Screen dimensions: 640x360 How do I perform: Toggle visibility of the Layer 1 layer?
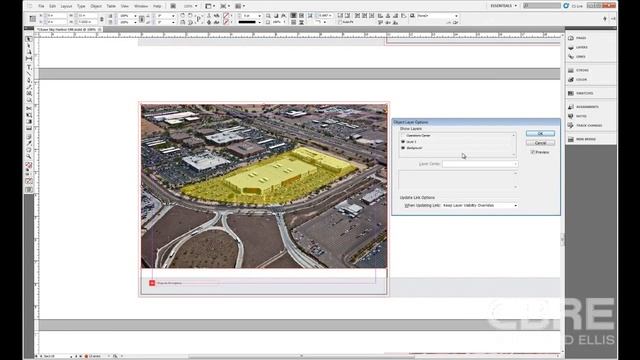tap(403, 142)
